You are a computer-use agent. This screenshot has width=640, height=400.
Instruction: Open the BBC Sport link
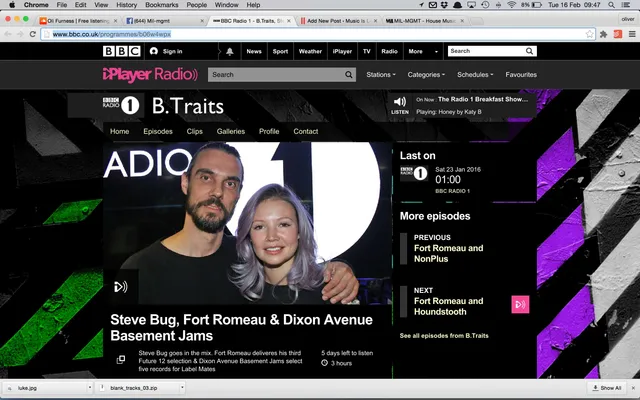pyautogui.click(x=280, y=51)
